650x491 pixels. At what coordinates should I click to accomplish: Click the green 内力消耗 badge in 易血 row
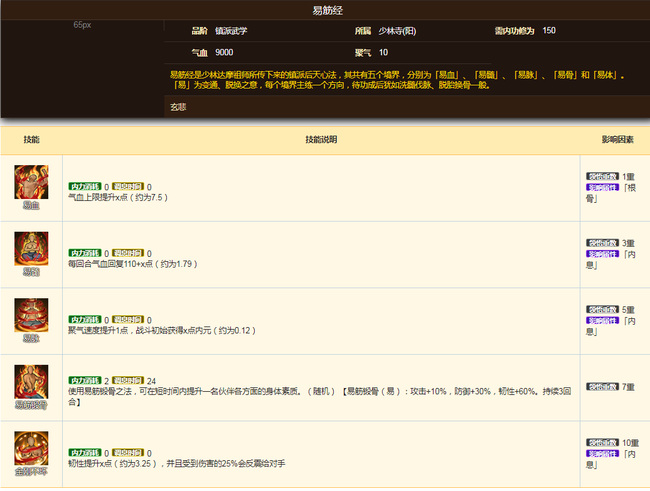coord(84,186)
